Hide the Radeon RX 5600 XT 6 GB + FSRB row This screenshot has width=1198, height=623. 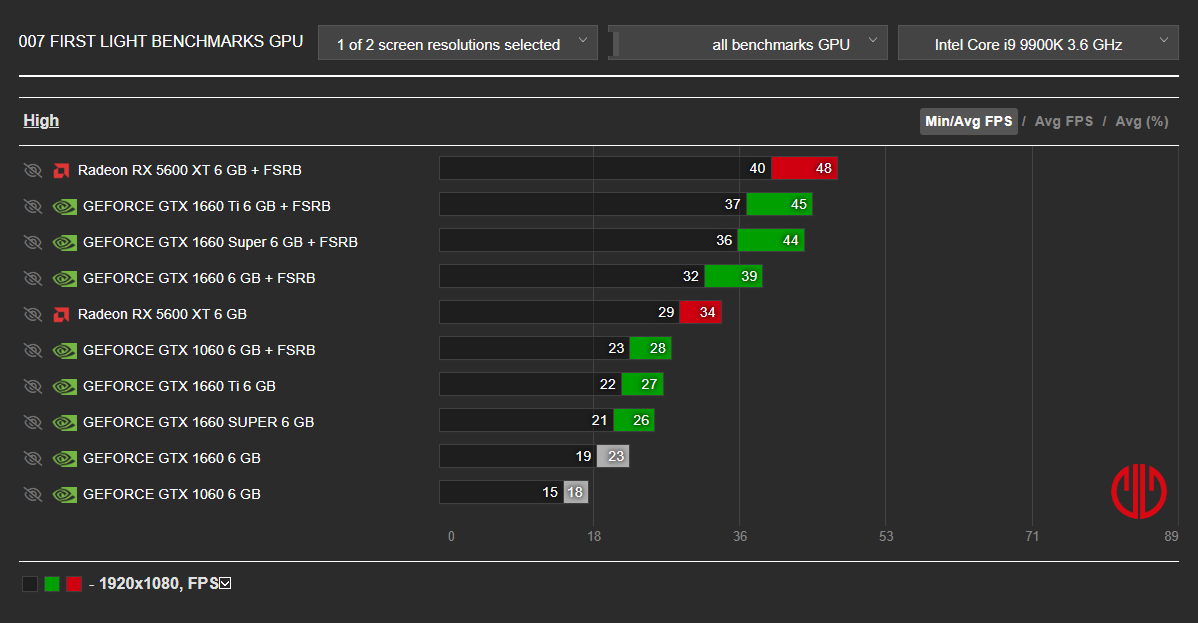pos(33,170)
